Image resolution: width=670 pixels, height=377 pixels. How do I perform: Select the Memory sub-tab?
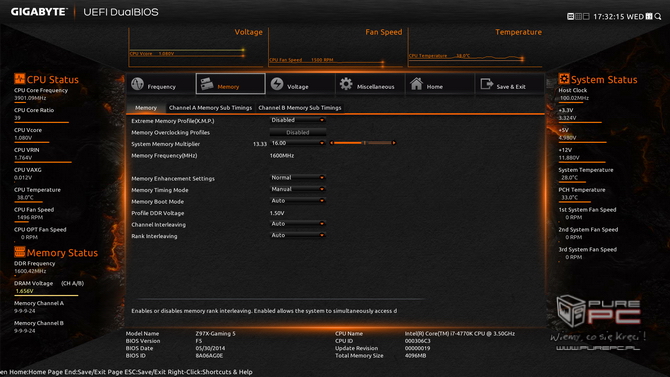coord(146,108)
